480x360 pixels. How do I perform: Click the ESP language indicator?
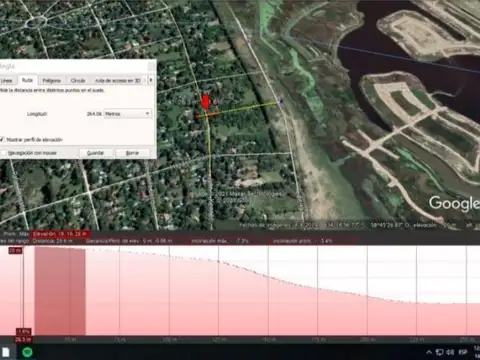pyautogui.click(x=463, y=352)
